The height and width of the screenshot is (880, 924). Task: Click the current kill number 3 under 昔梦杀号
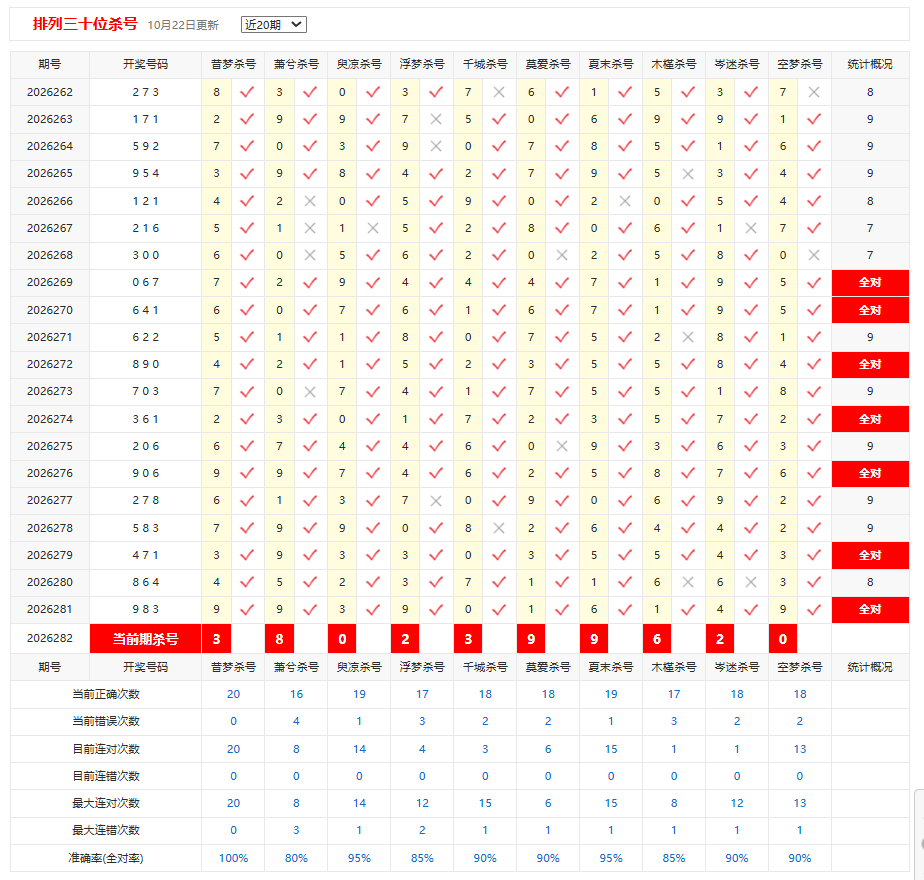tap(216, 639)
